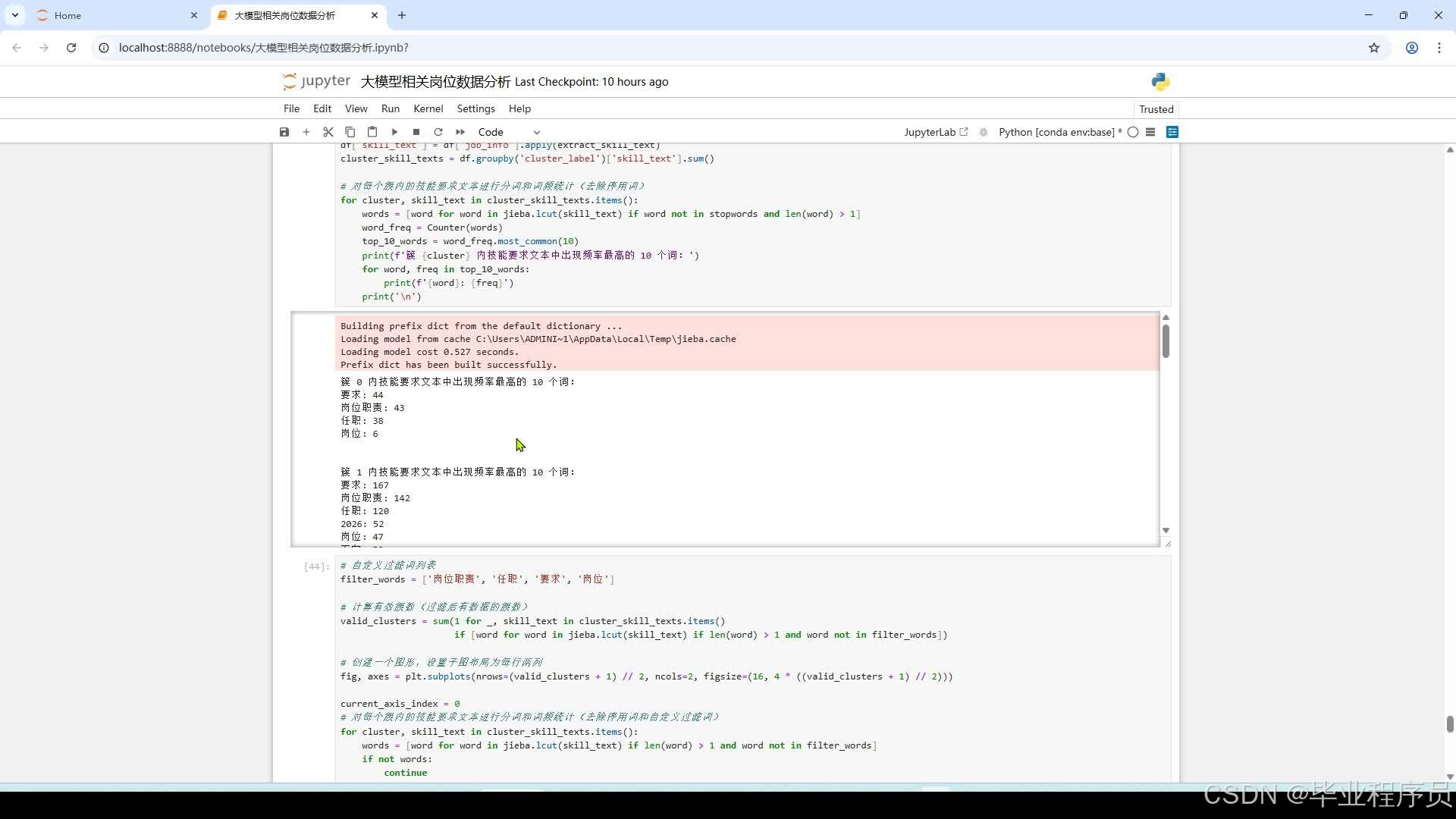Cut the selected cell with the scissors icon

coord(328,132)
